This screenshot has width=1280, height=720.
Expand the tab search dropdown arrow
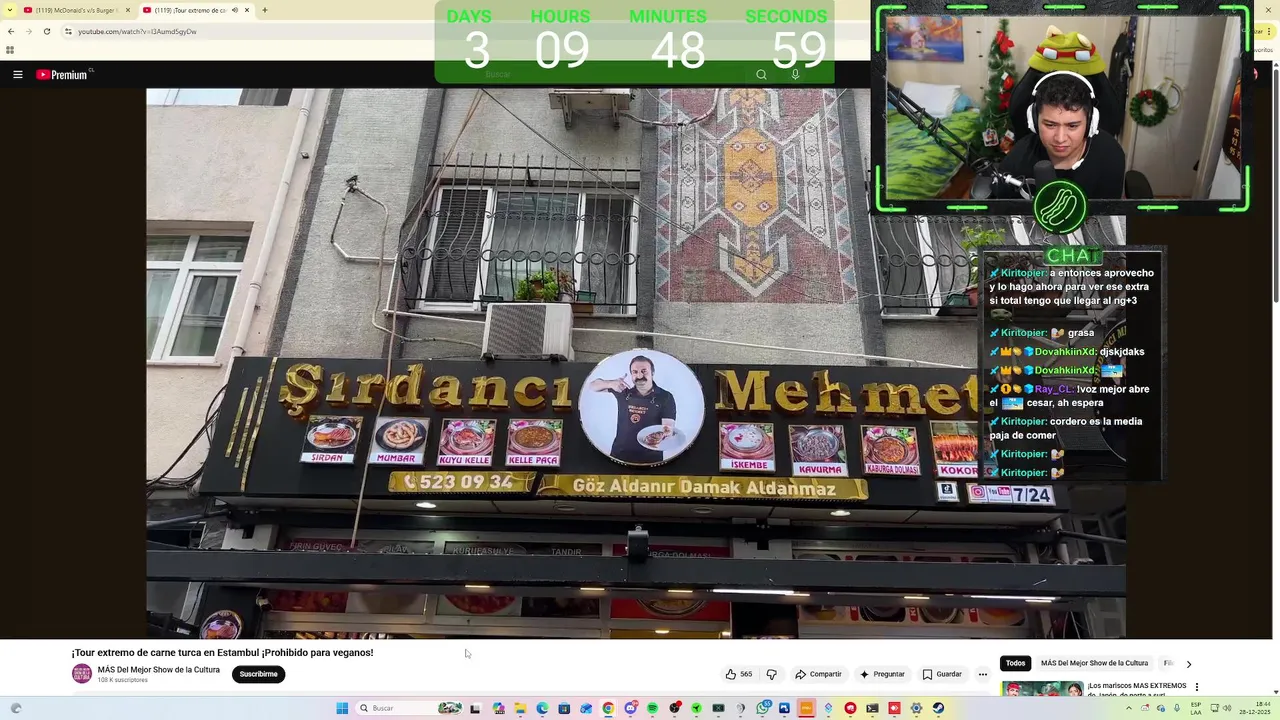(10, 10)
